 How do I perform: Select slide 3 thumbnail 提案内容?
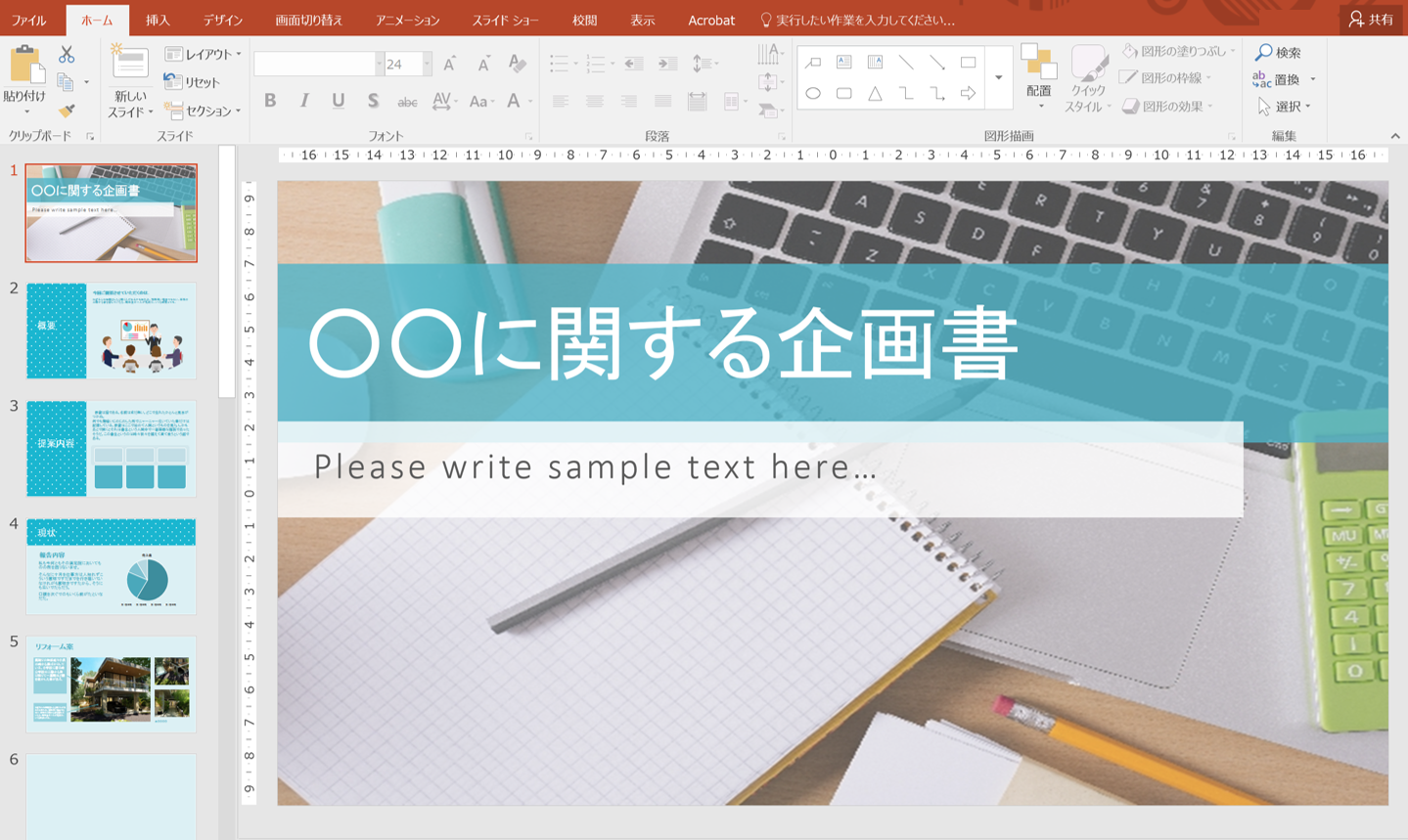[111, 448]
